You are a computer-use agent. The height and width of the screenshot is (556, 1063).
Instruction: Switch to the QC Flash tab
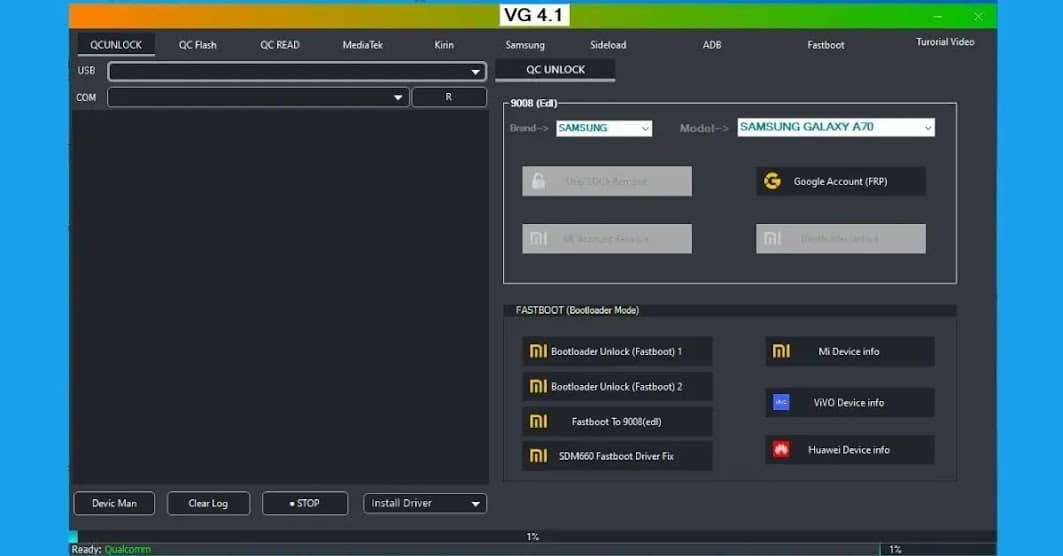[x=197, y=45]
